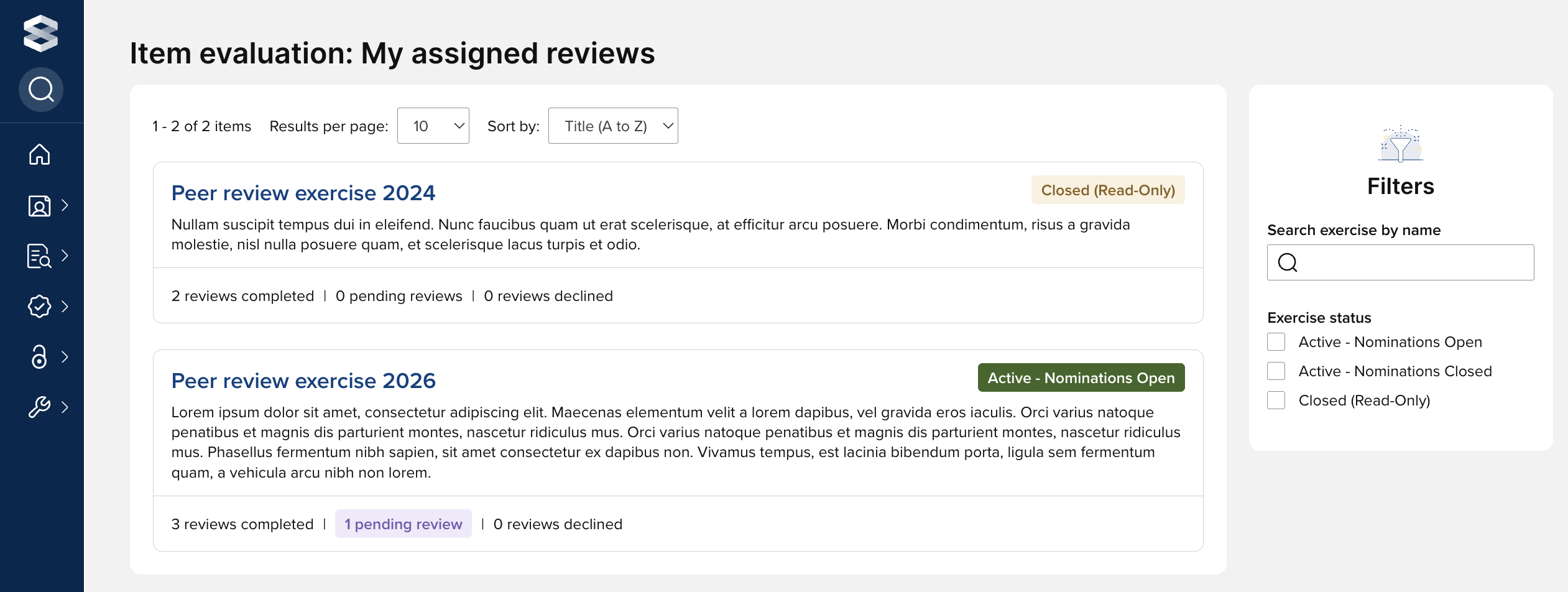The width and height of the screenshot is (1568, 592).
Task: Open the Sort by Title dropdown
Action: 613,126
